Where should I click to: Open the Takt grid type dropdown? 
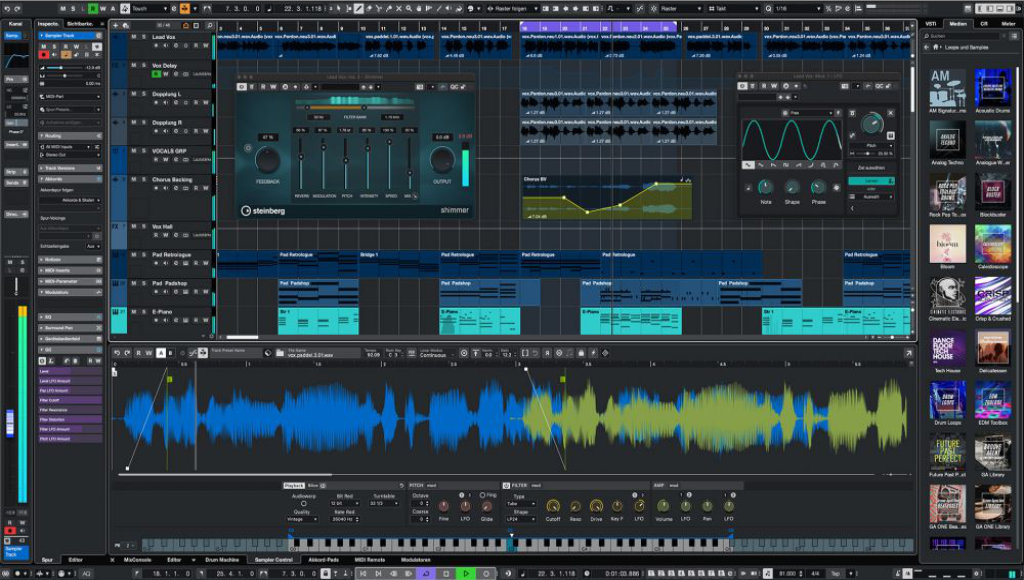733,8
